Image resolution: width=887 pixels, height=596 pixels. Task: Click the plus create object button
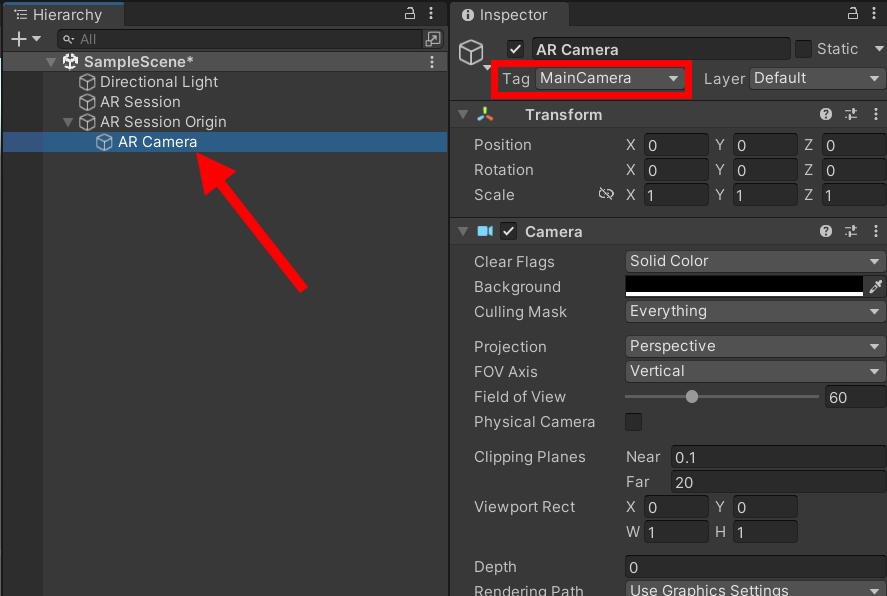tap(19, 39)
